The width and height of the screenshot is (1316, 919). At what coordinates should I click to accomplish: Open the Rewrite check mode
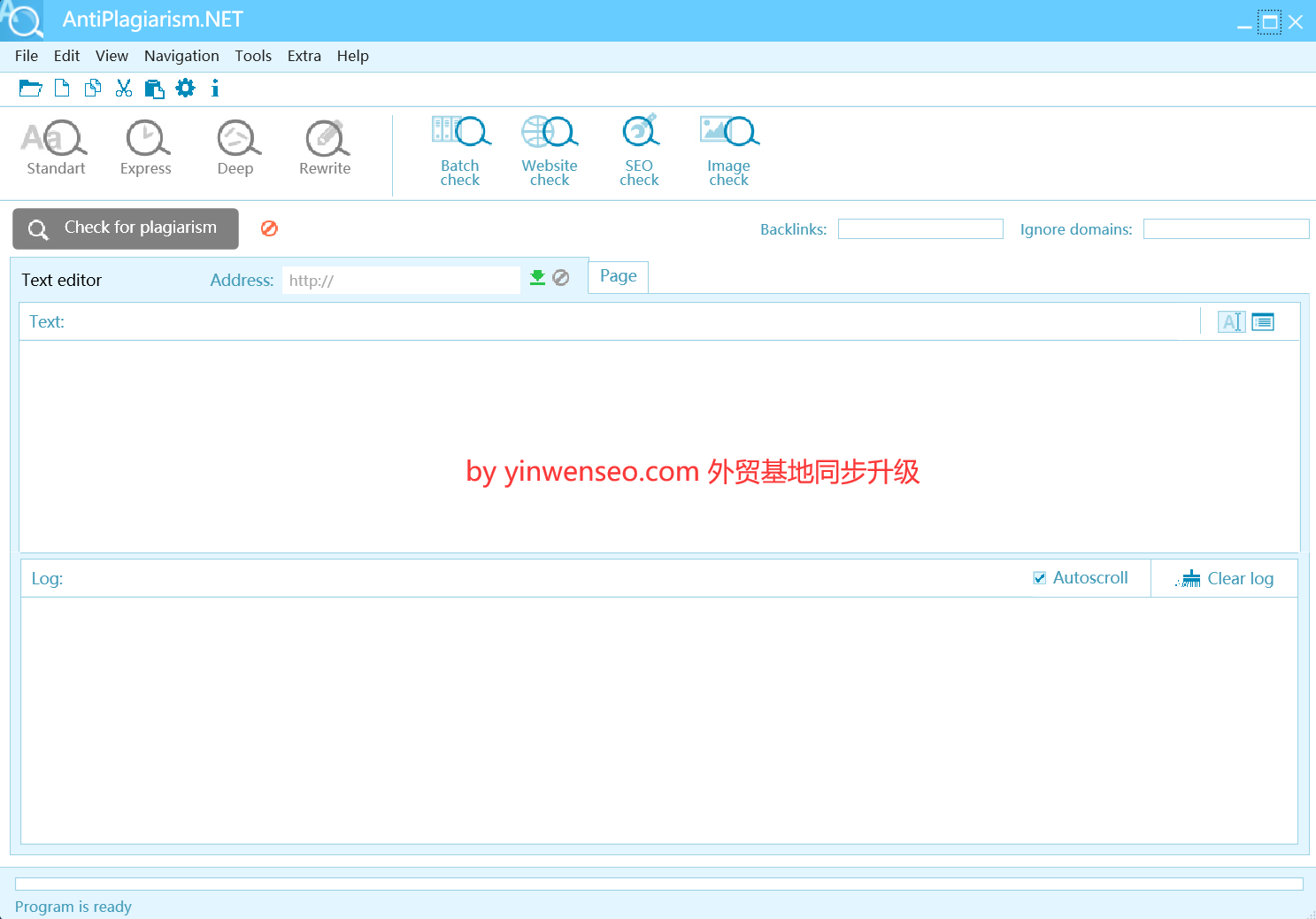[325, 148]
